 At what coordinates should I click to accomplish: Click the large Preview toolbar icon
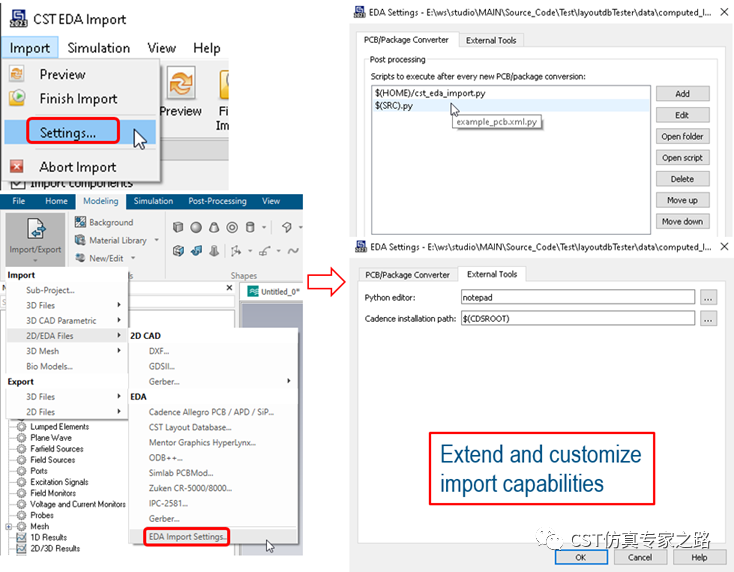point(181,83)
